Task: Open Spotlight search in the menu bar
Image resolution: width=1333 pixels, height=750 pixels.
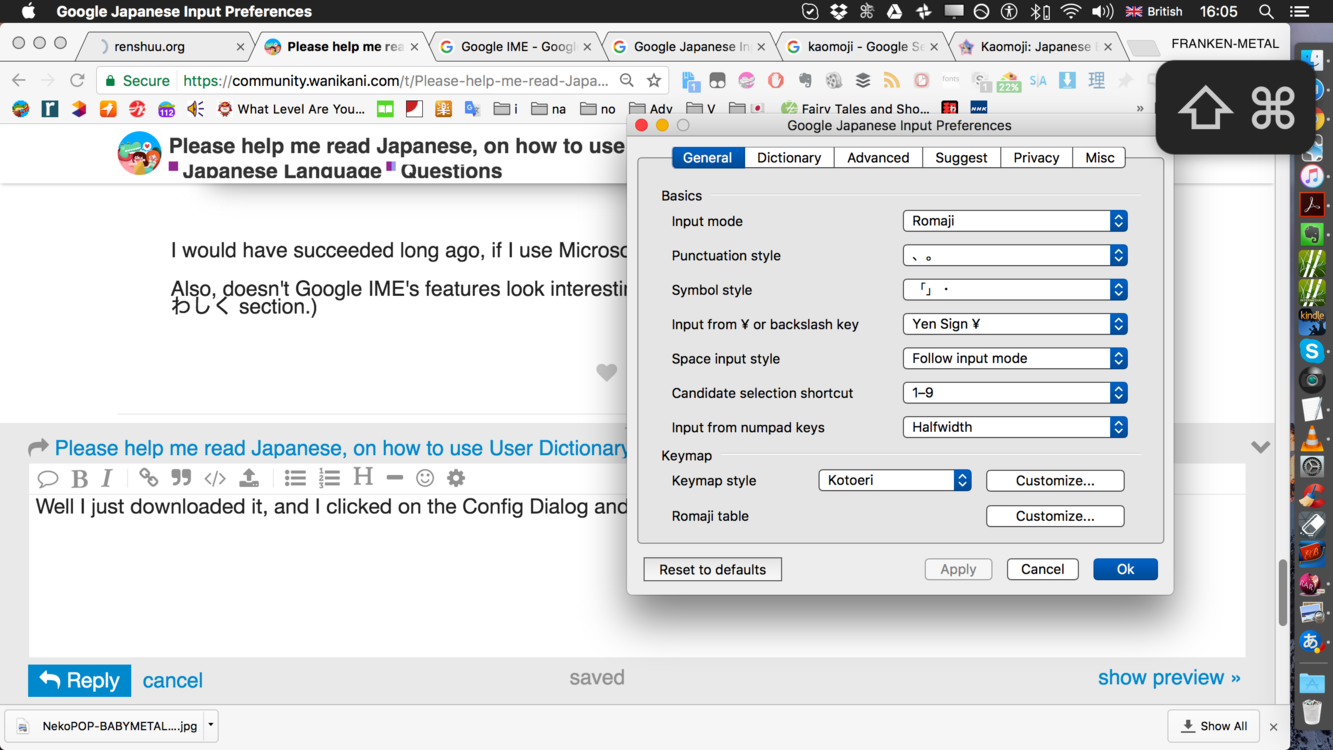Action: [1266, 12]
